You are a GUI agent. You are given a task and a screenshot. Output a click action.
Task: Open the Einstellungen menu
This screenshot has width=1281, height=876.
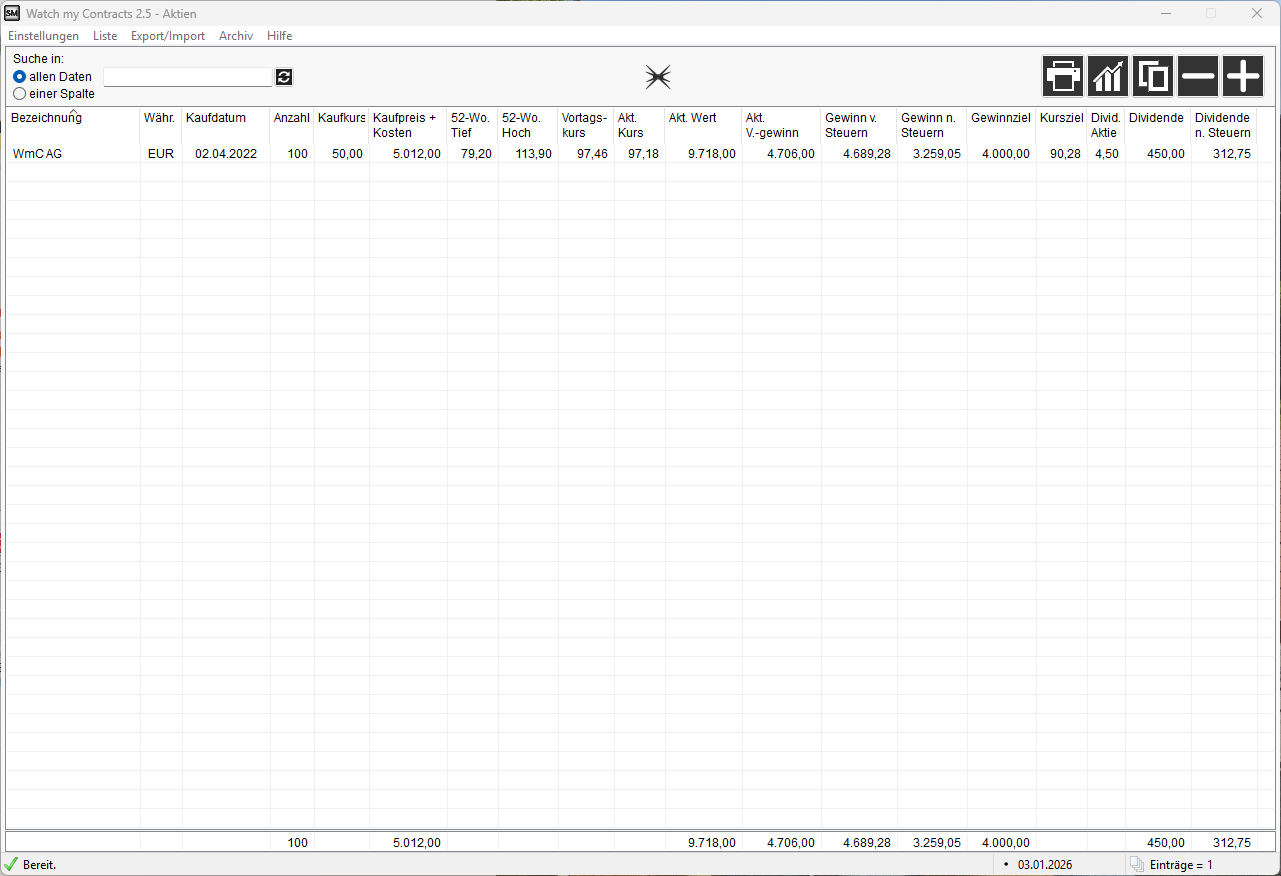point(43,36)
